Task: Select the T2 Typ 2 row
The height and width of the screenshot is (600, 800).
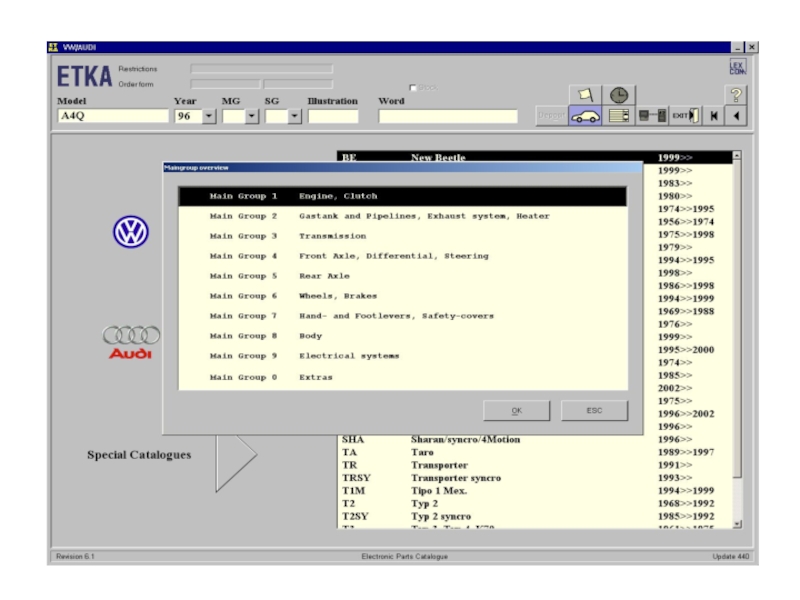Action: pyautogui.click(x=534, y=503)
